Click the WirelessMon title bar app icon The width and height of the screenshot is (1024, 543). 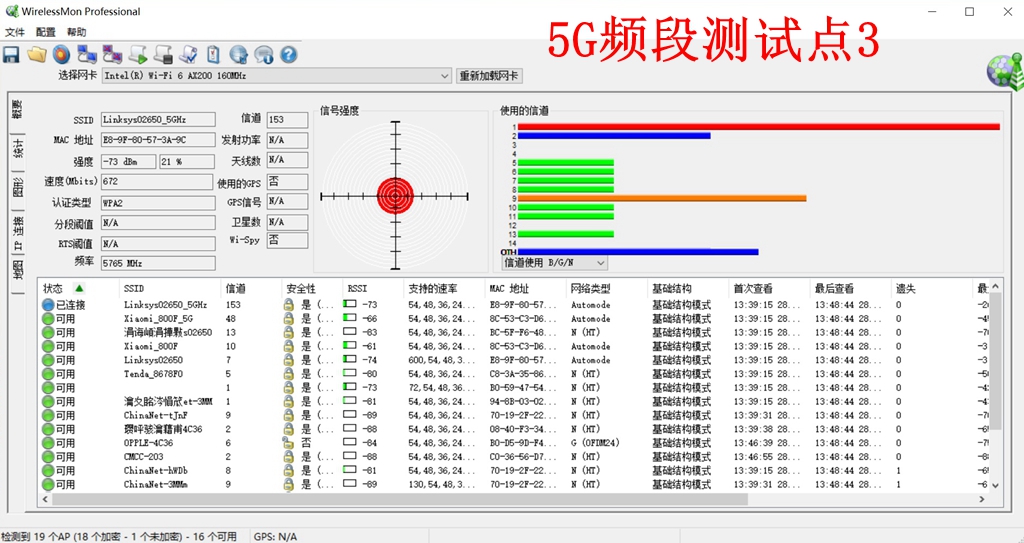pos(11,11)
